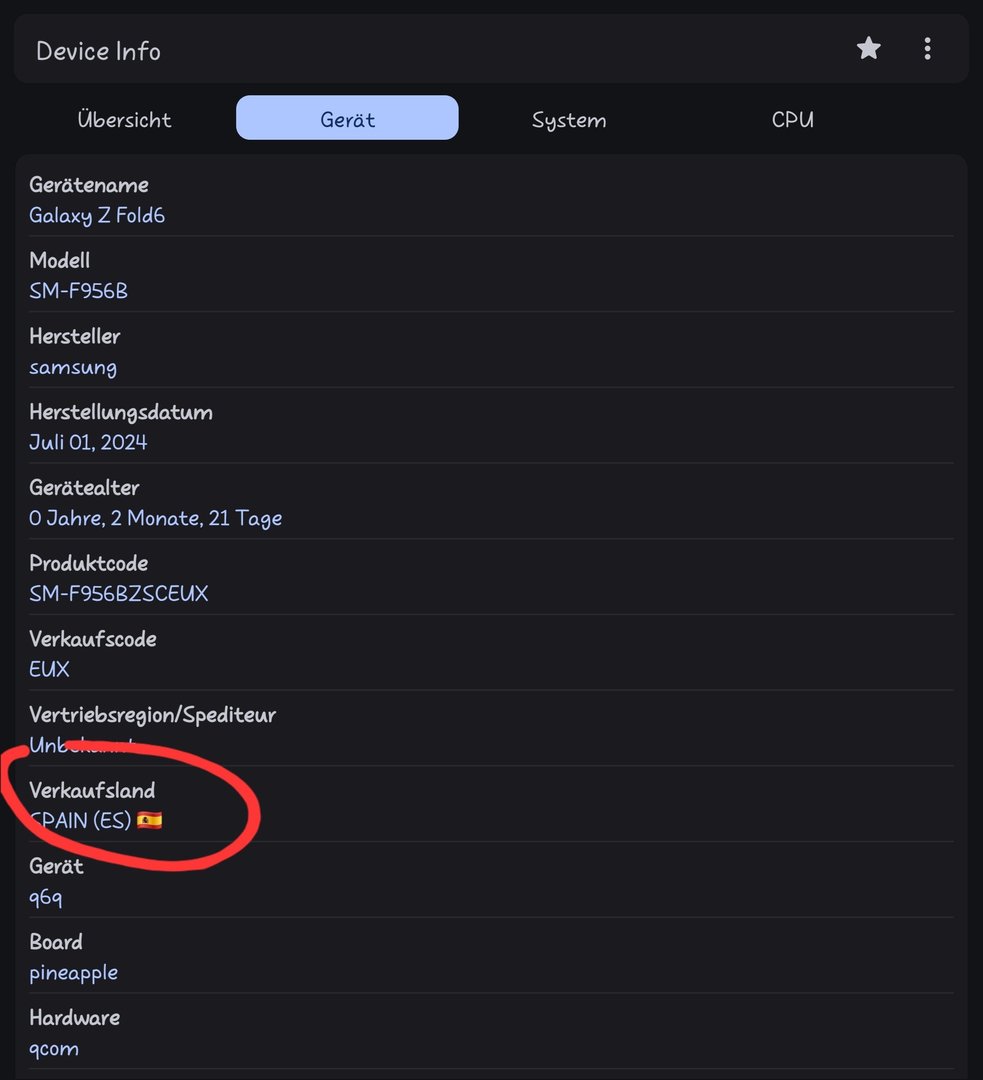Tap the Verkaufsland SPAIN (ES) value
Viewport: 983px width, 1080px height.
coord(96,820)
